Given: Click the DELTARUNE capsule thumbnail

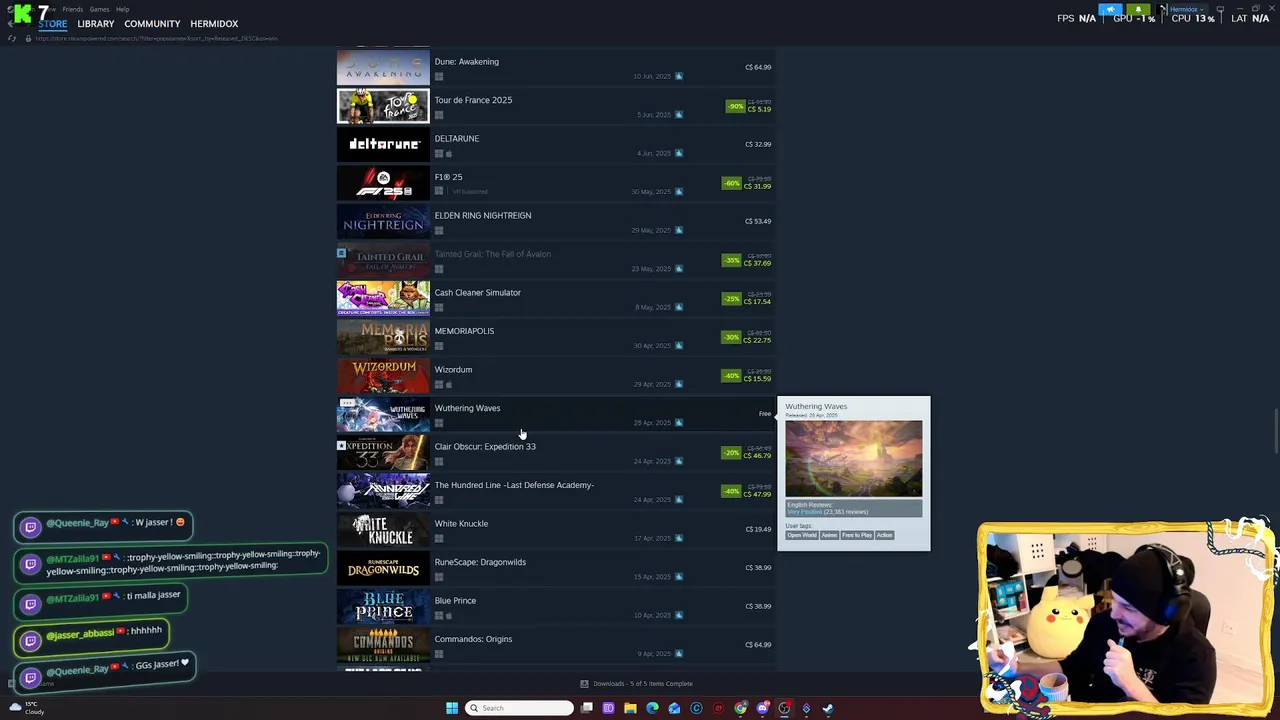Looking at the screenshot, I should 383,145.
